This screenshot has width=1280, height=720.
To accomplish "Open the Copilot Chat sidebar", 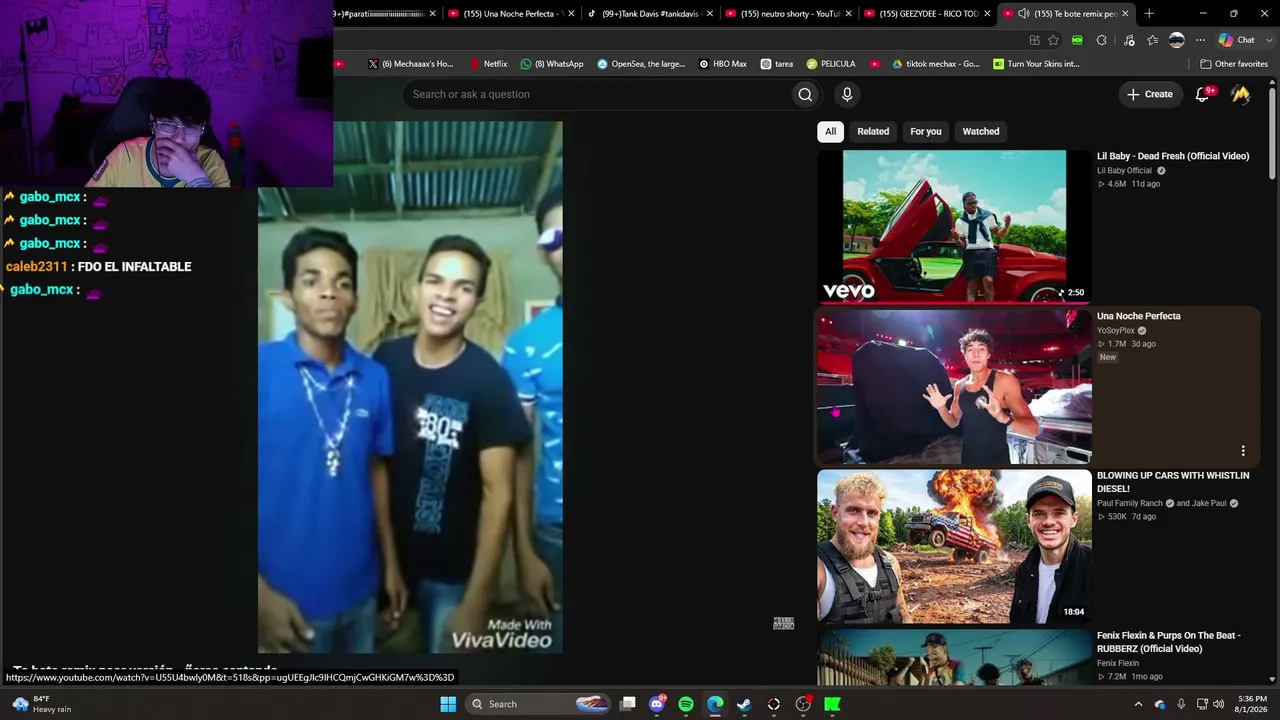I will [1237, 40].
